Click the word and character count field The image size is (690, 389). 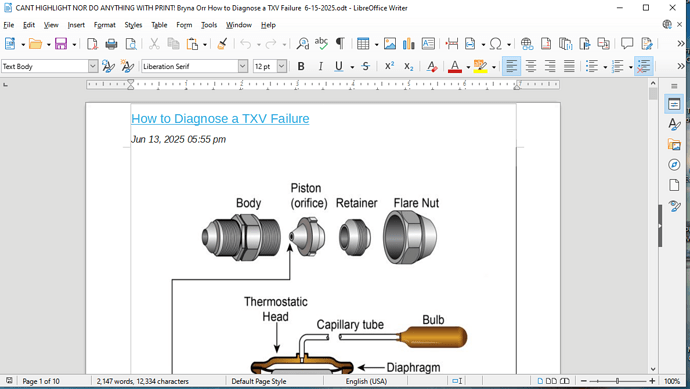[x=143, y=381]
